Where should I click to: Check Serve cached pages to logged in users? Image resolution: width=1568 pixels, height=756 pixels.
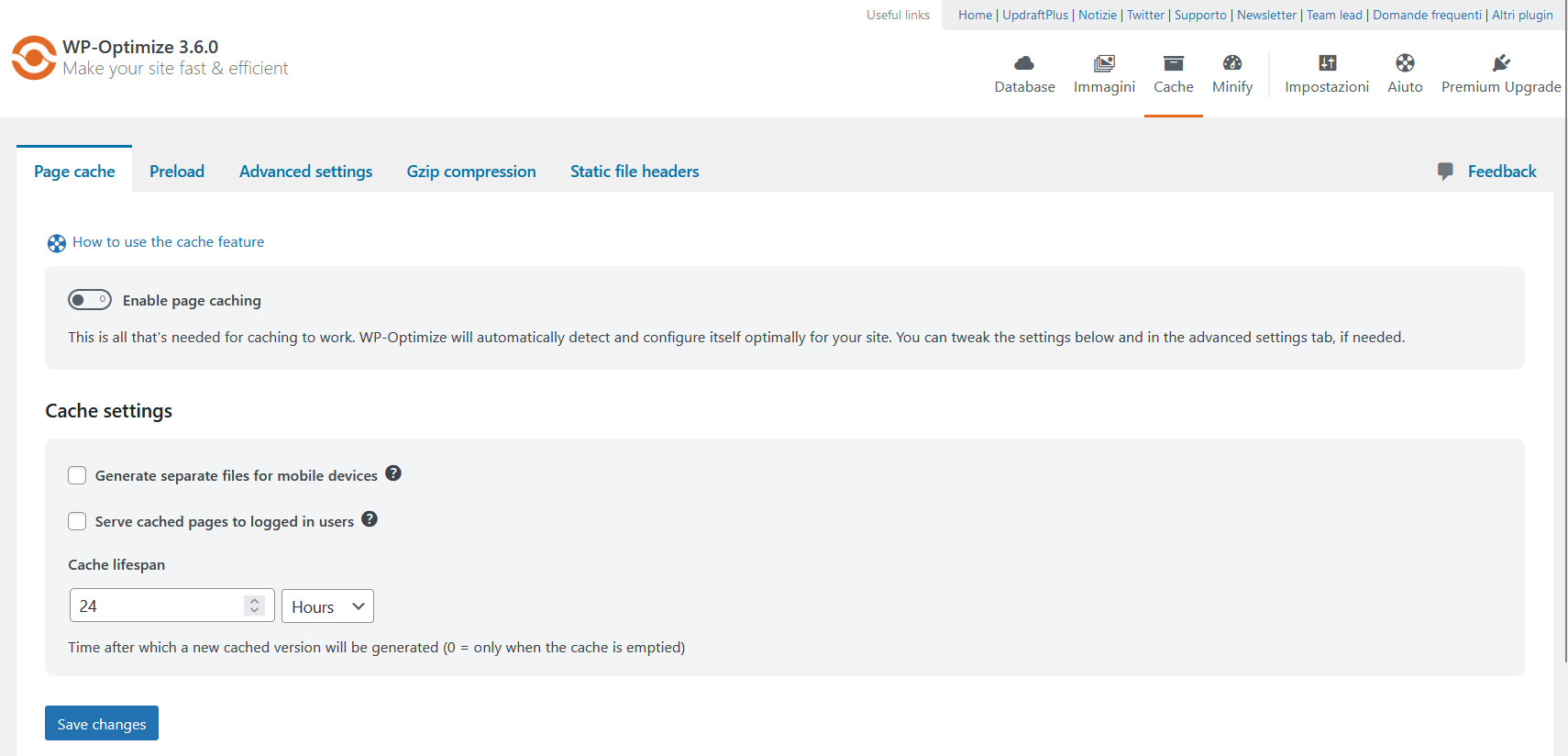tap(77, 520)
